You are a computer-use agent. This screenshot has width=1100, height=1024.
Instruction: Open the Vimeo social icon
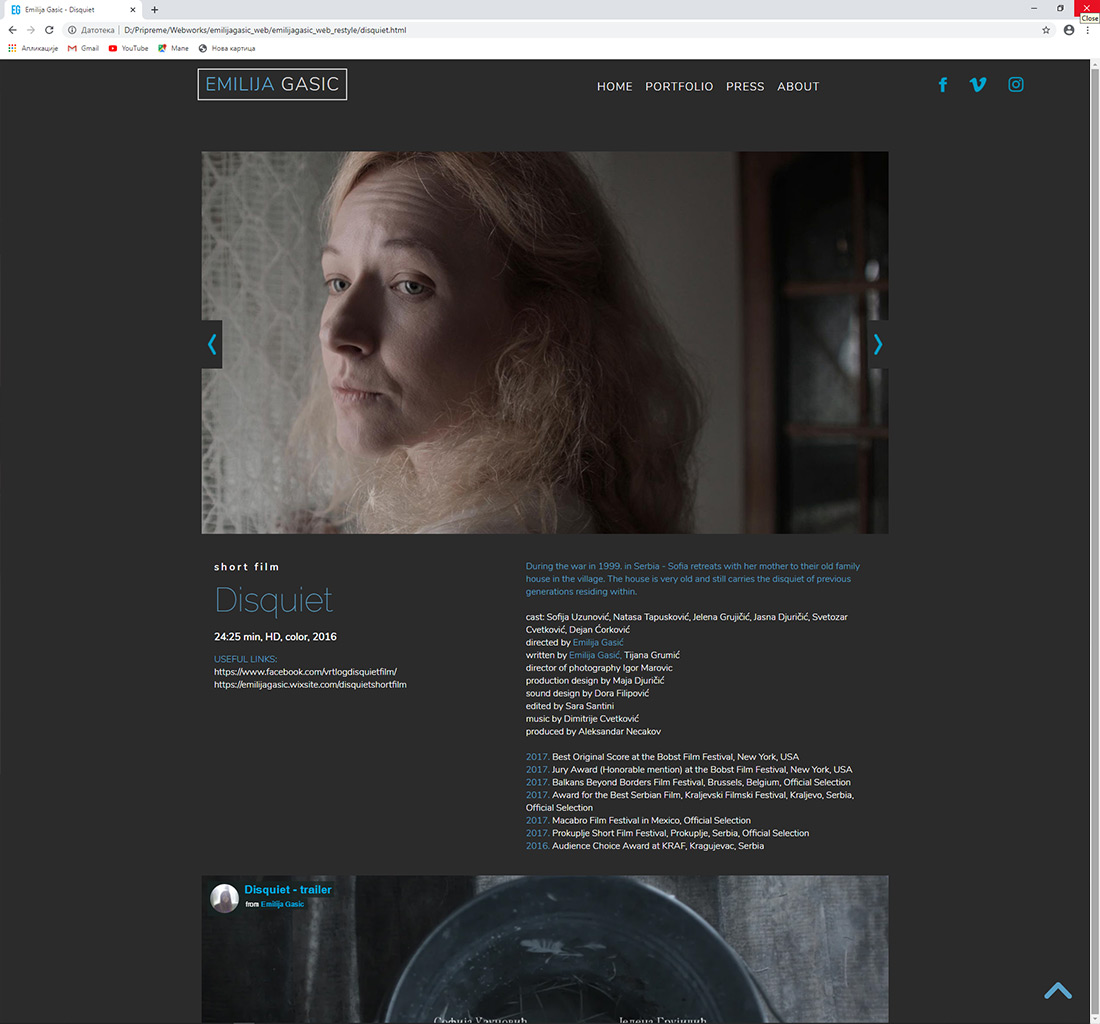click(978, 85)
